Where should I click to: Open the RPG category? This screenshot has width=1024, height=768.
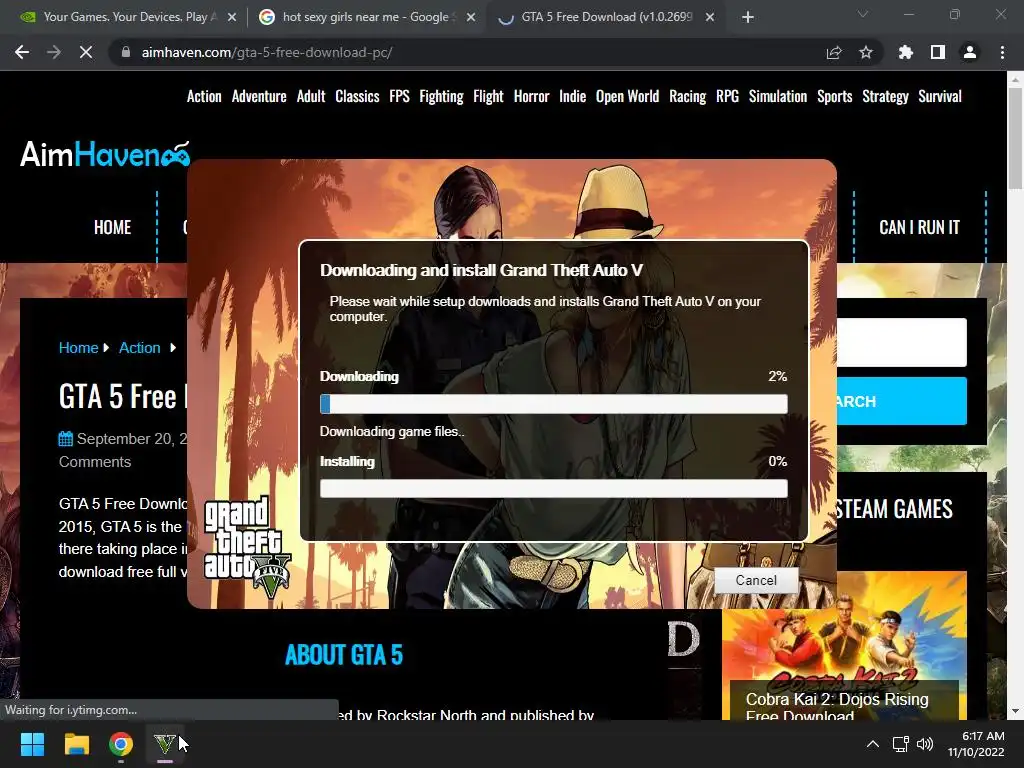point(728,97)
